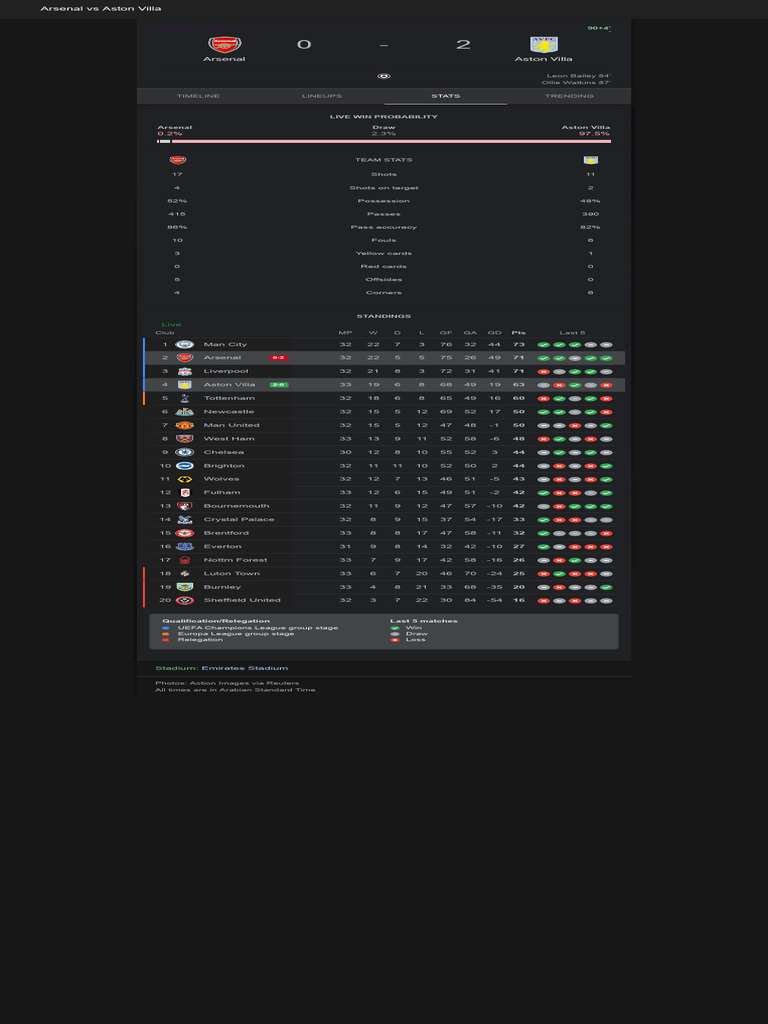The image size is (768, 1024).
Task: Click the Aston Villa logo in standings row
Action: click(185, 385)
